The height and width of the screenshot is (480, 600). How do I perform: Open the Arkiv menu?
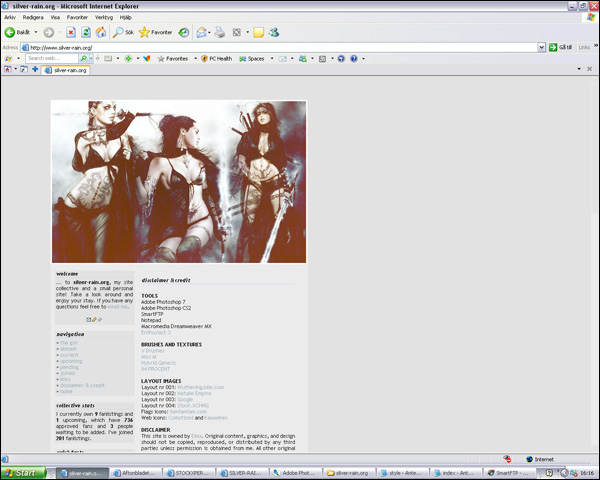(x=10, y=17)
